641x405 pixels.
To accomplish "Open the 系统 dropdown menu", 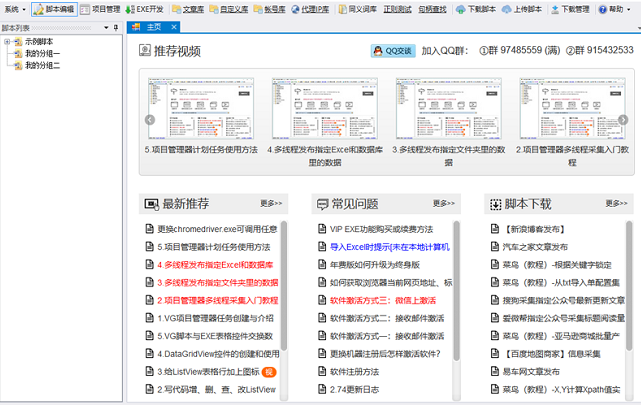I will [14, 9].
